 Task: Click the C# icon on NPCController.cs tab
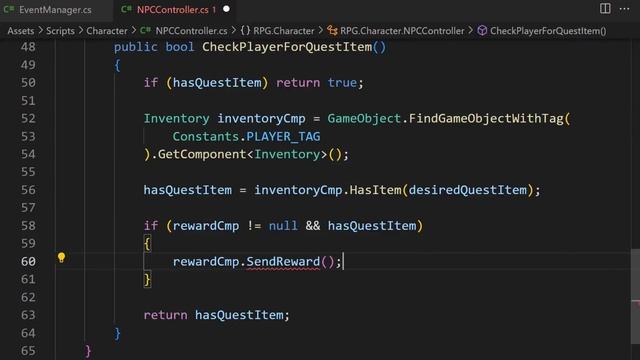(x=127, y=9)
